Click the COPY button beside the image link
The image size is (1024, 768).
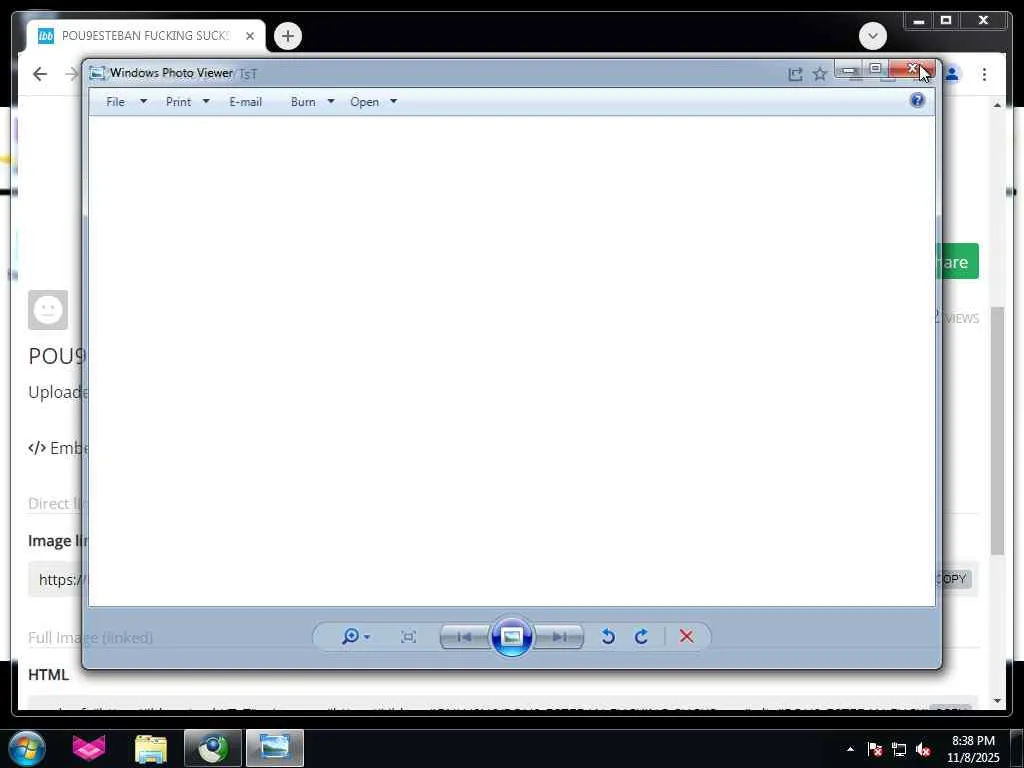[x=954, y=579]
